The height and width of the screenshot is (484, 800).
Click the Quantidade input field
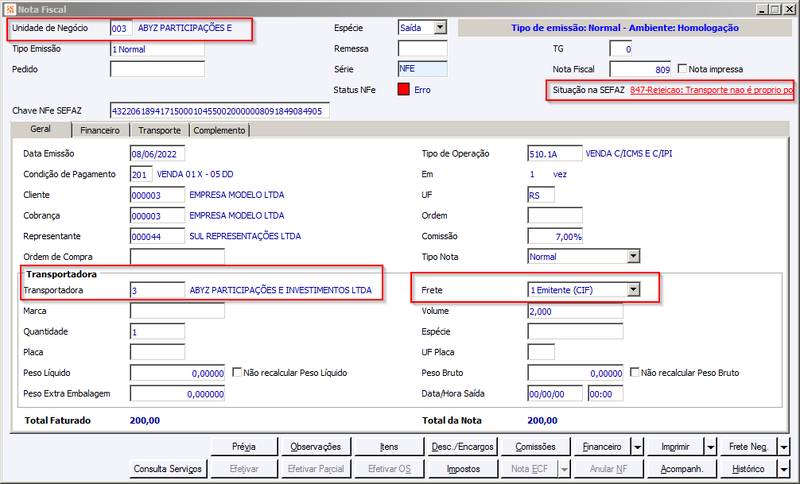(x=157, y=332)
